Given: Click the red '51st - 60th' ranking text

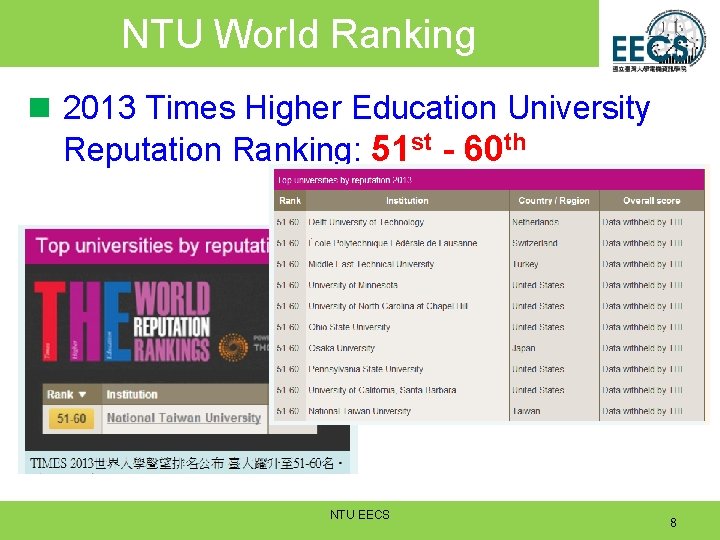Looking at the screenshot, I should (449, 148).
